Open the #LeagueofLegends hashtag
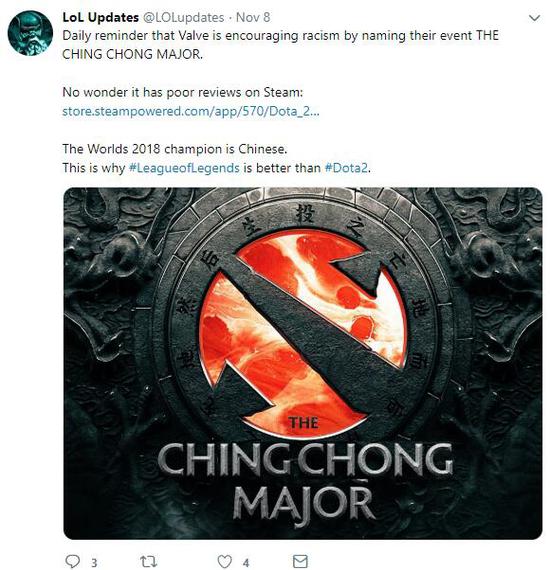The height and width of the screenshot is (570, 550). [184, 168]
